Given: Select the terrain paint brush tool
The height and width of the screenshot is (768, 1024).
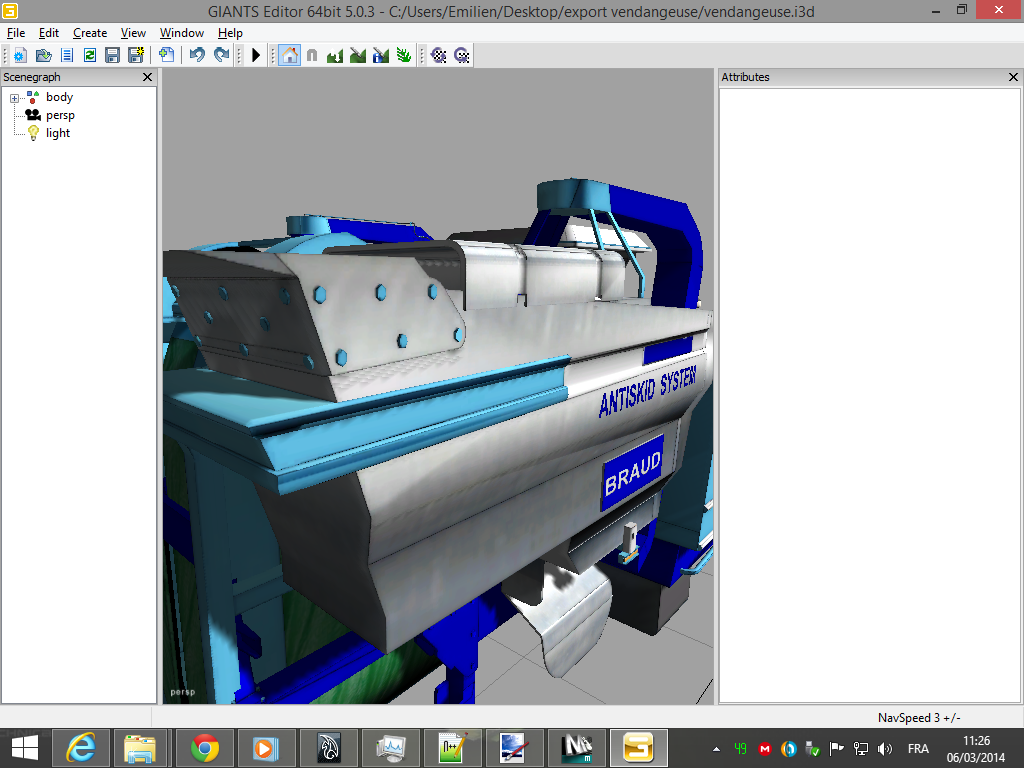Looking at the screenshot, I should click(x=358, y=56).
